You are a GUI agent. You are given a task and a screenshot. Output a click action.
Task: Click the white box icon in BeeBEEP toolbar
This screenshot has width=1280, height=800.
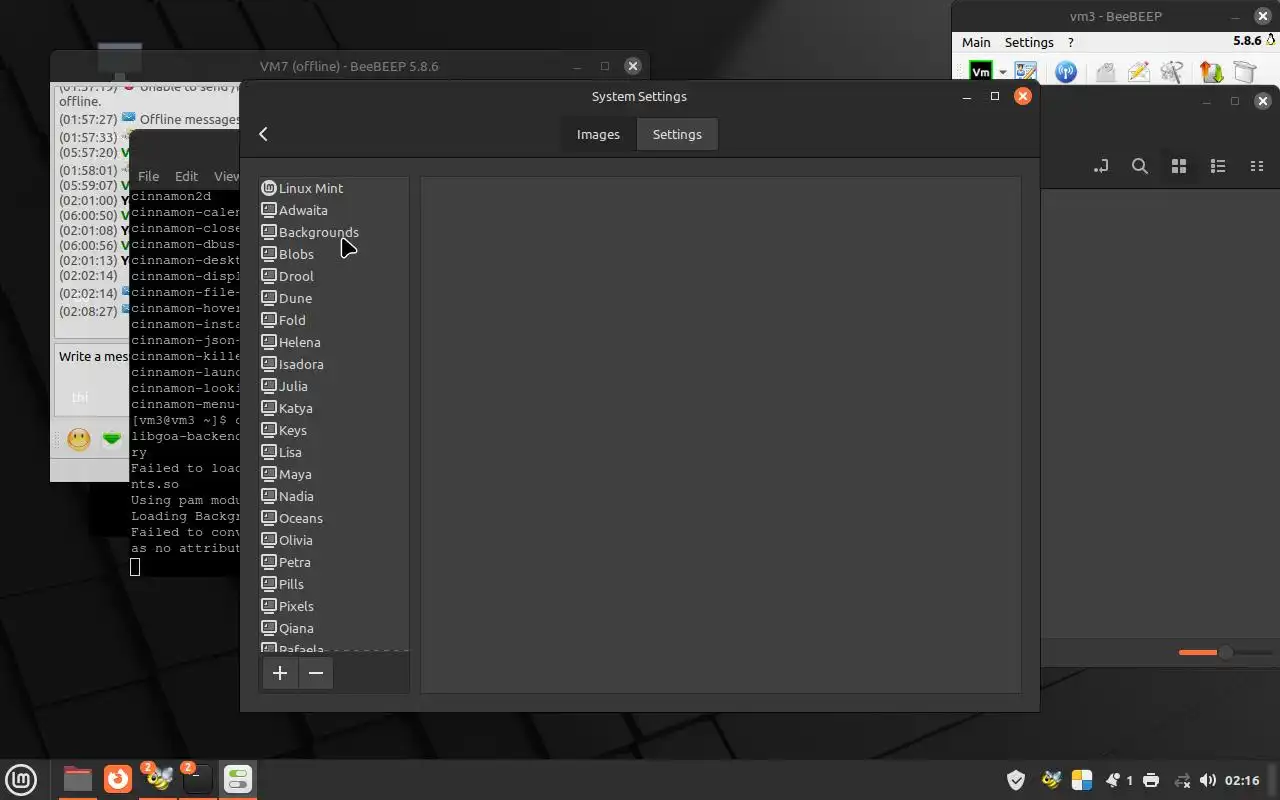pyautogui.click(x=1244, y=72)
